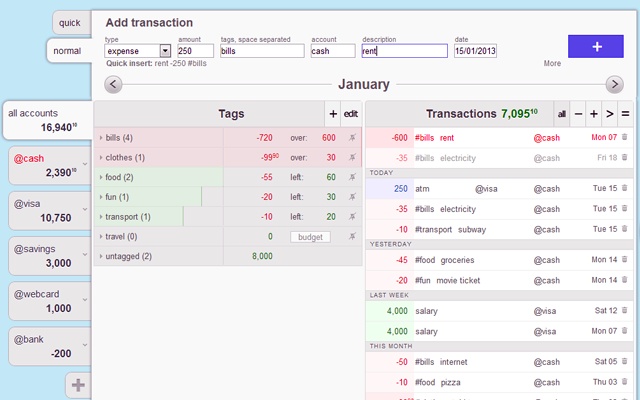The height and width of the screenshot is (400, 640).
Task: Click the date input field
Action: (475, 51)
